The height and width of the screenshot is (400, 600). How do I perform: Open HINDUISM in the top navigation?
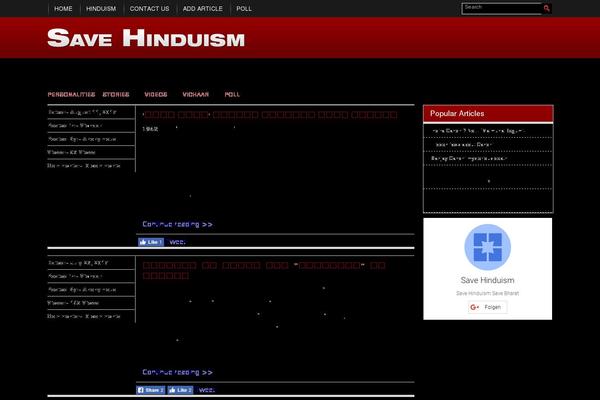coord(101,8)
